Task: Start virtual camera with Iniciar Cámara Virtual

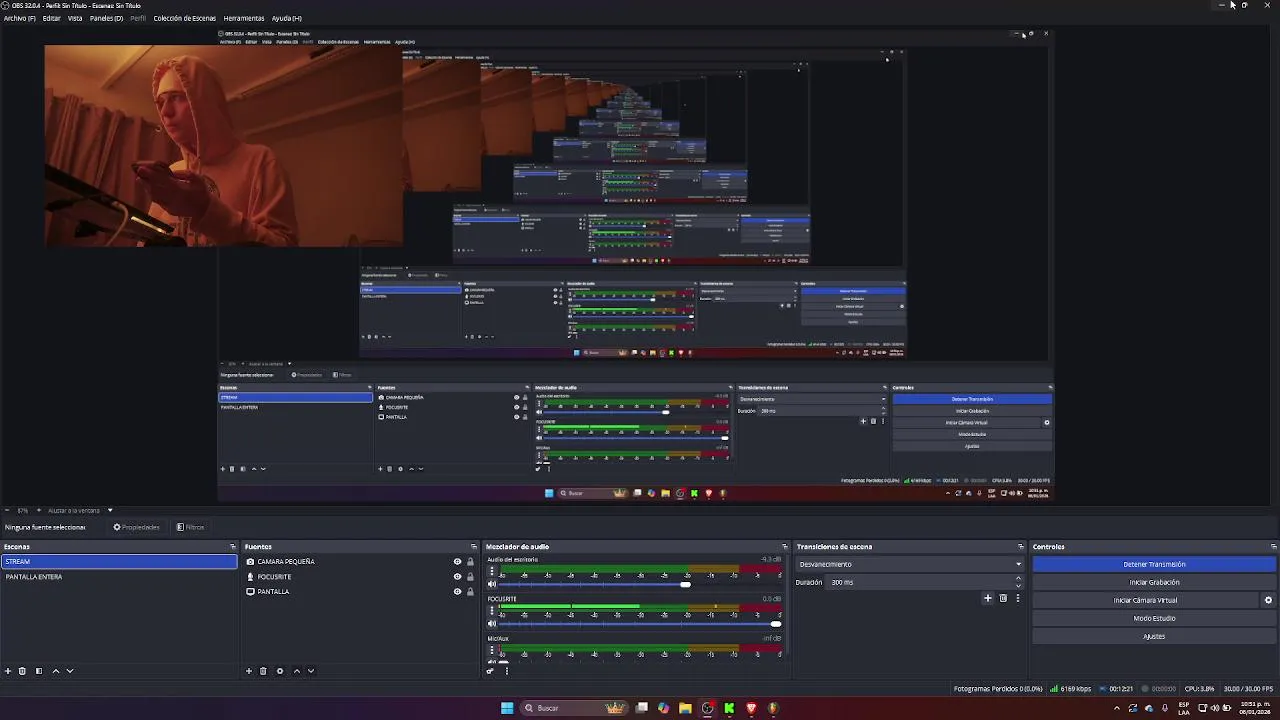Action: tap(1146, 600)
